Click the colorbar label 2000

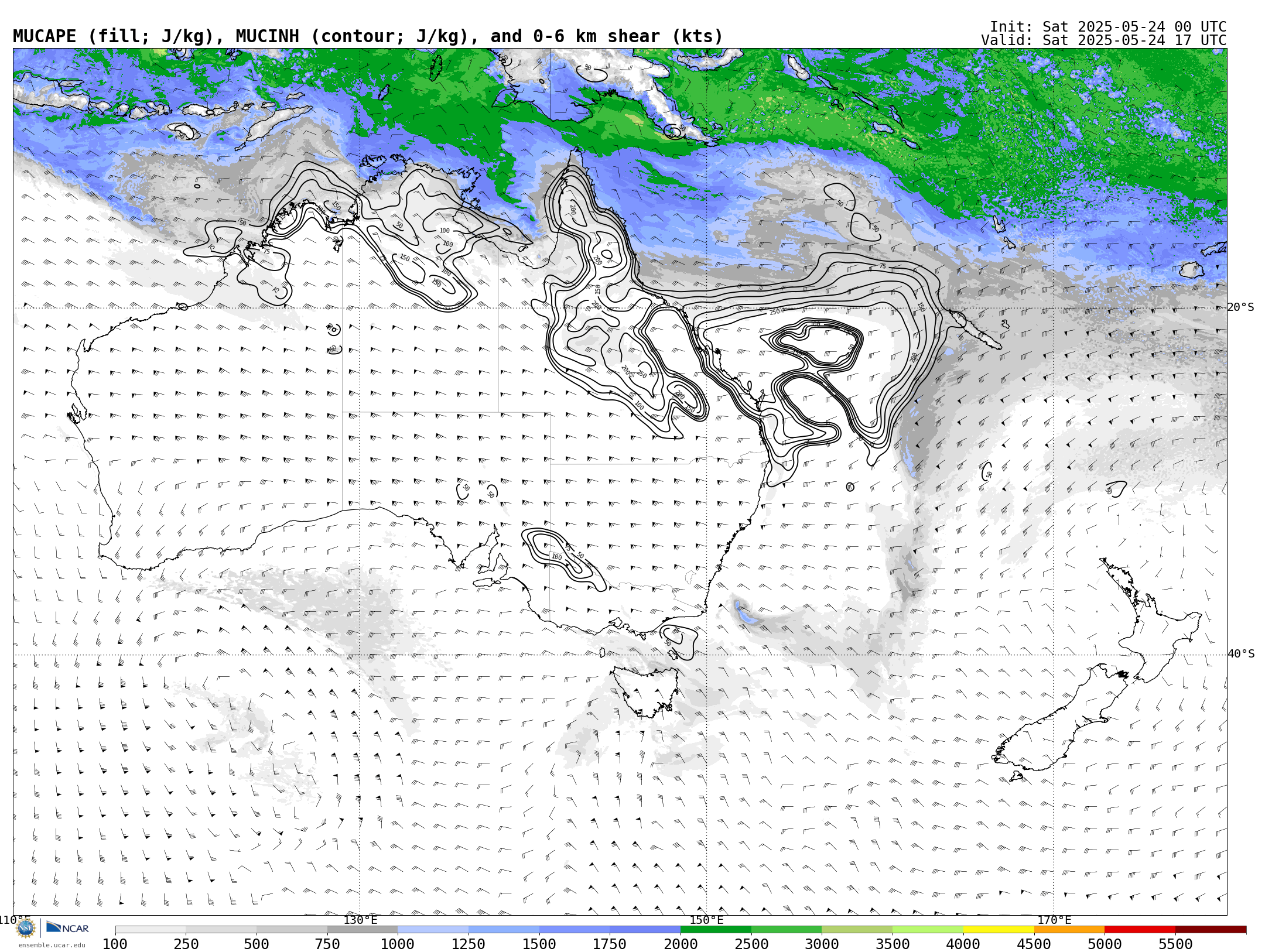tap(681, 944)
